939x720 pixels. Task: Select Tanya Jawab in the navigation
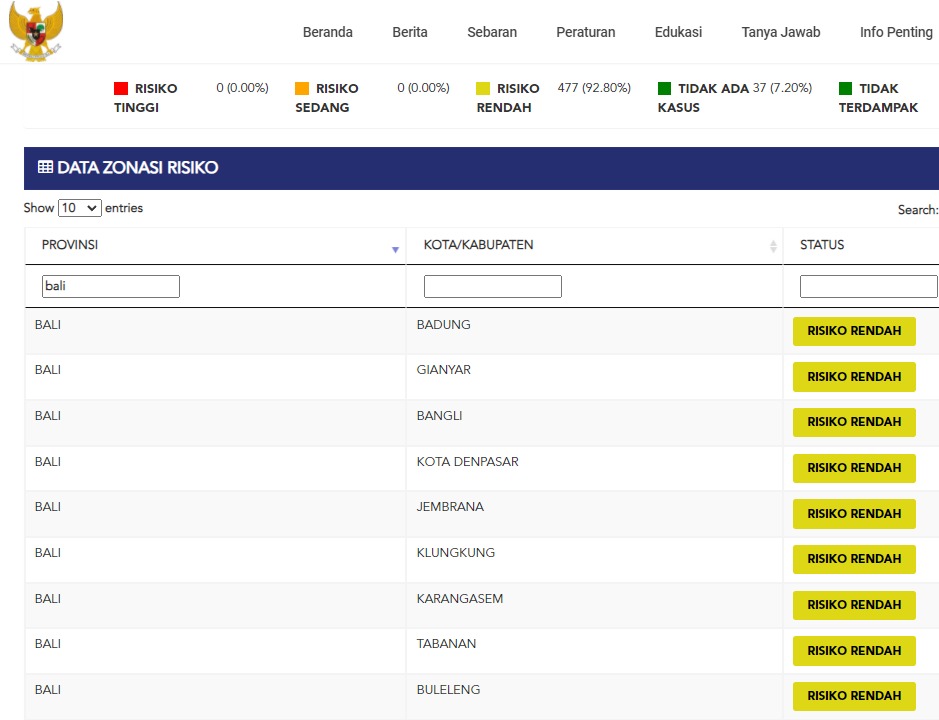coord(780,32)
